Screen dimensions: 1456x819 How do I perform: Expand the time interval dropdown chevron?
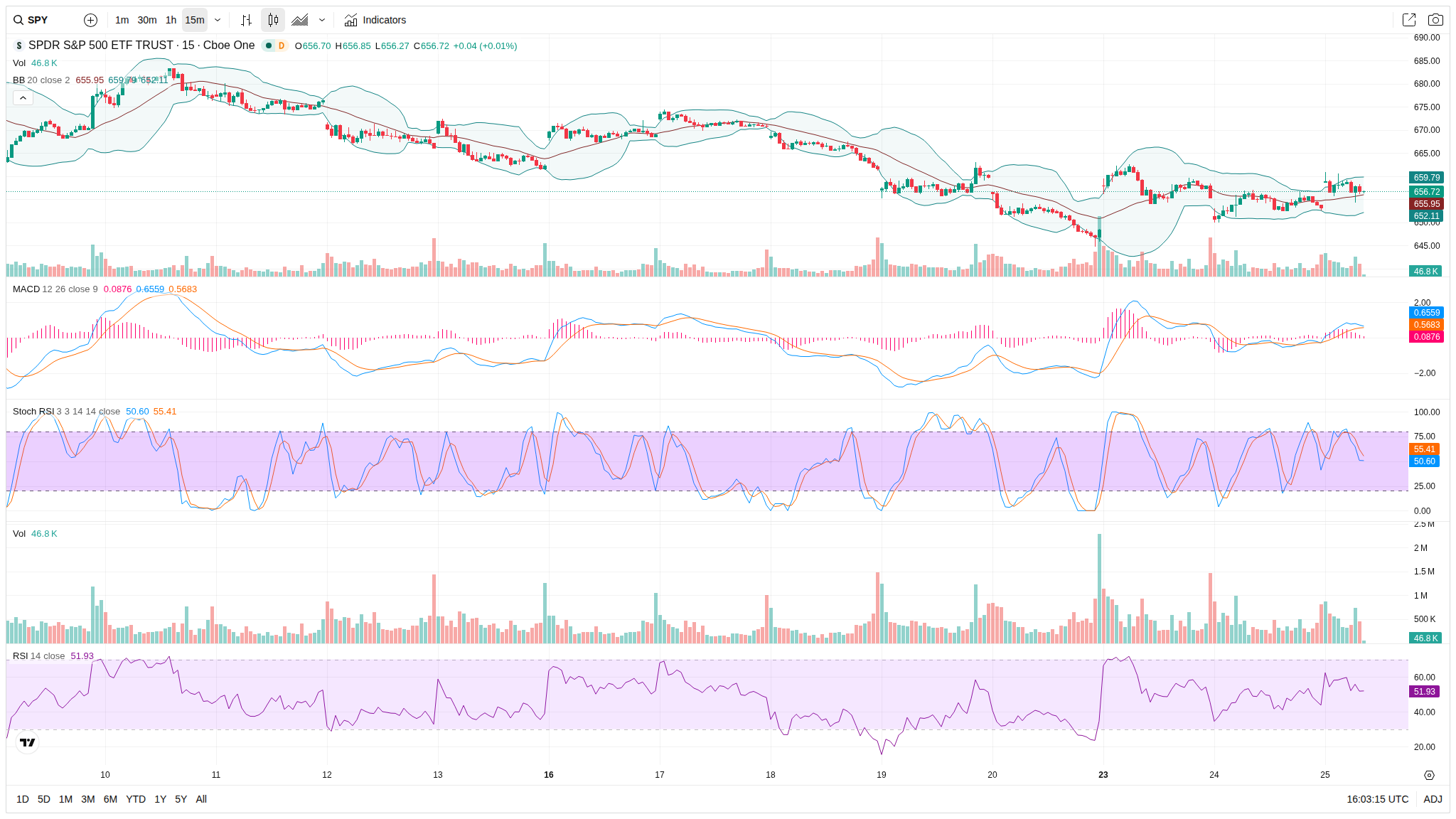[218, 20]
